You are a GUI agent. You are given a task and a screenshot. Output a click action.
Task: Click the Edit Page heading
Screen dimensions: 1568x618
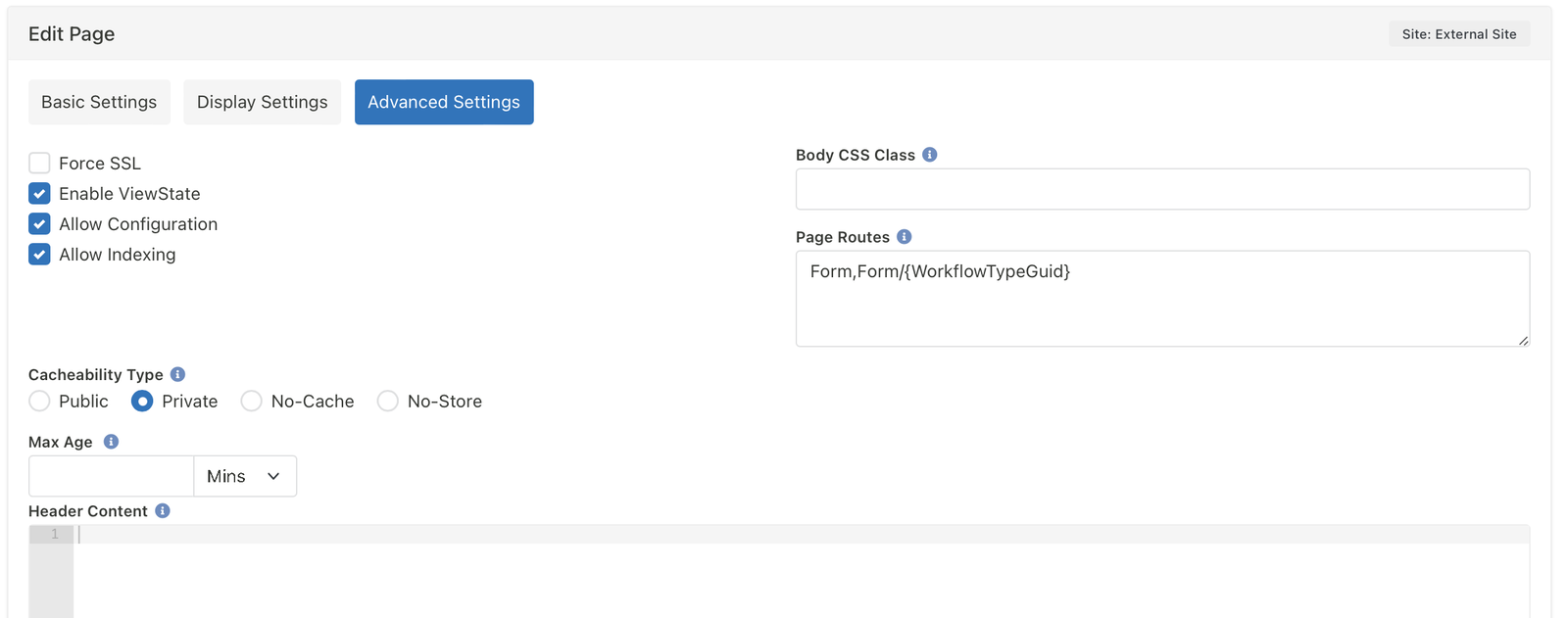click(72, 34)
